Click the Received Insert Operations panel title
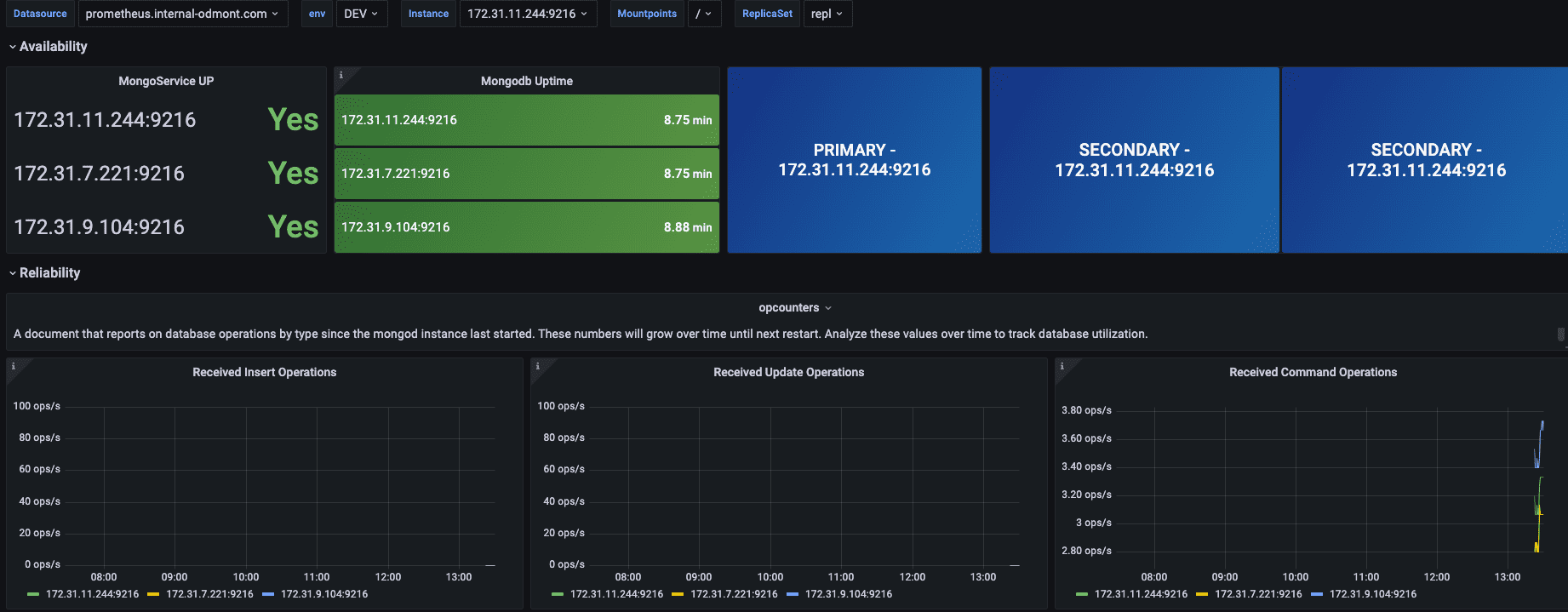This screenshot has height=612, width=1568. tap(265, 372)
